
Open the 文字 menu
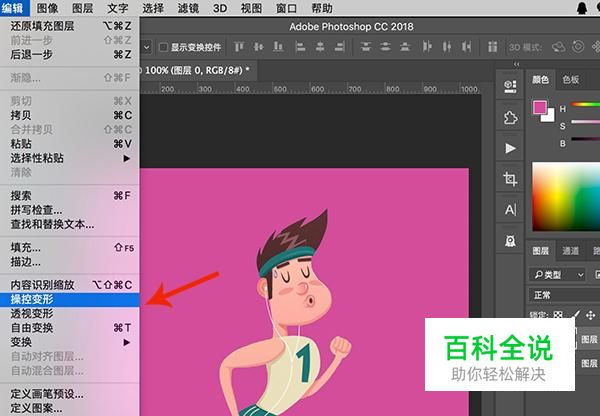tap(117, 8)
